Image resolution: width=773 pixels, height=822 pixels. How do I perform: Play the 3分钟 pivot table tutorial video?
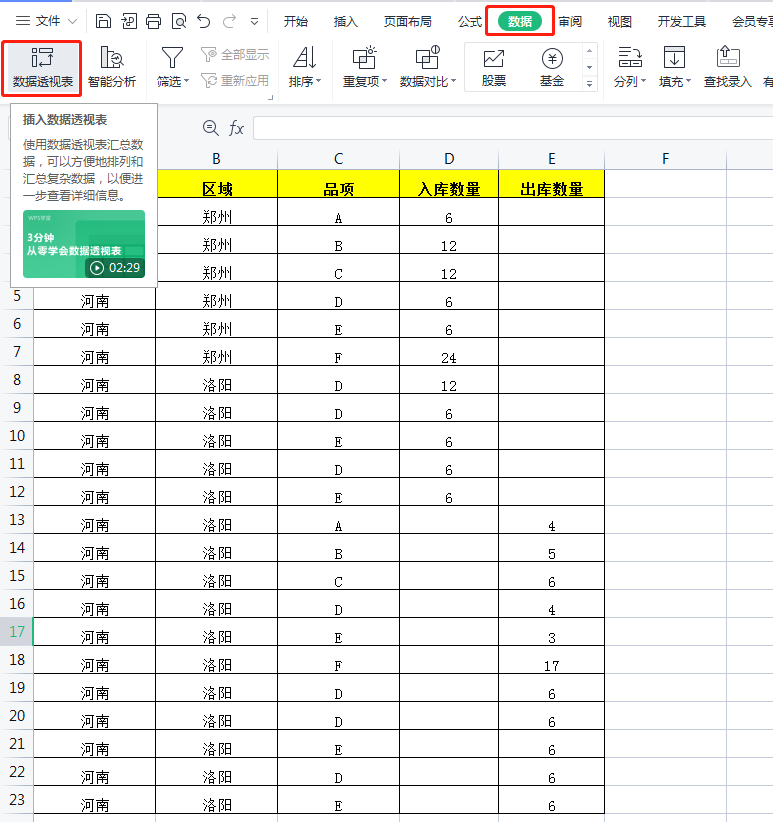[x=84, y=244]
